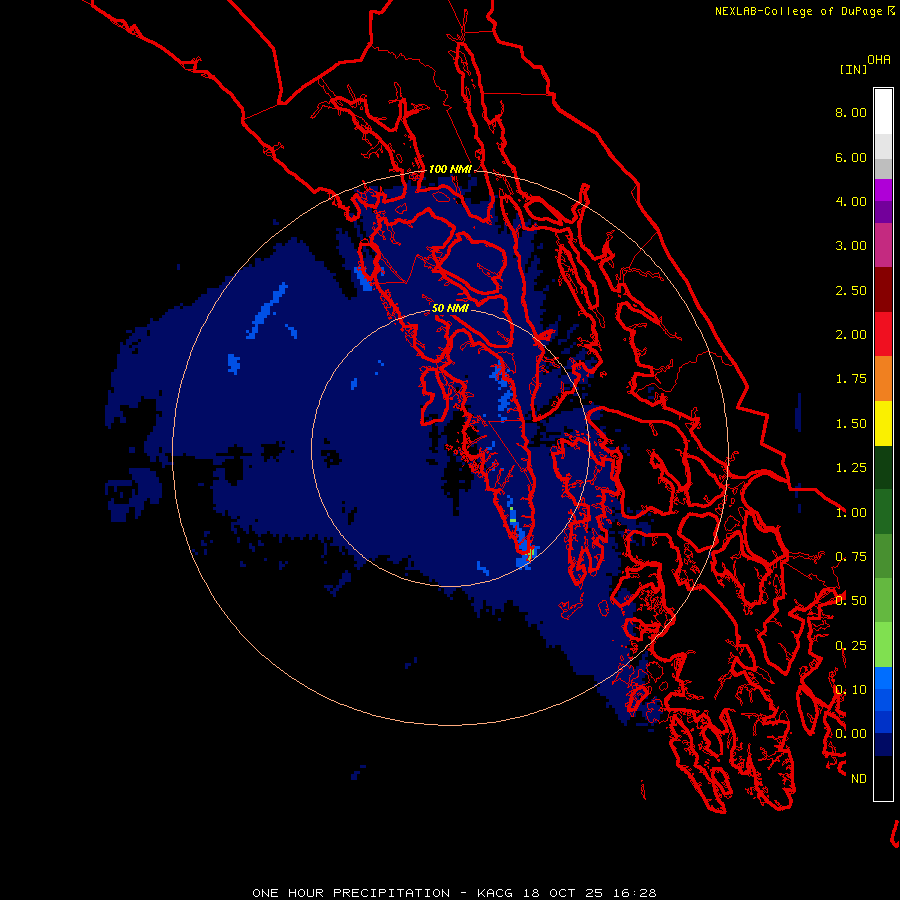The image size is (900, 900).
Task: Click the OHA product label above legend
Action: point(879,60)
